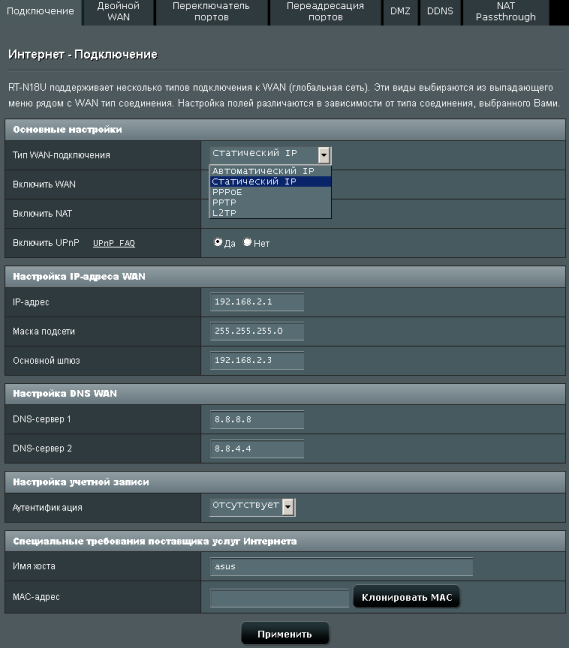Pick PPPoE from the connection type list
This screenshot has height=648, width=569.
(x=271, y=192)
